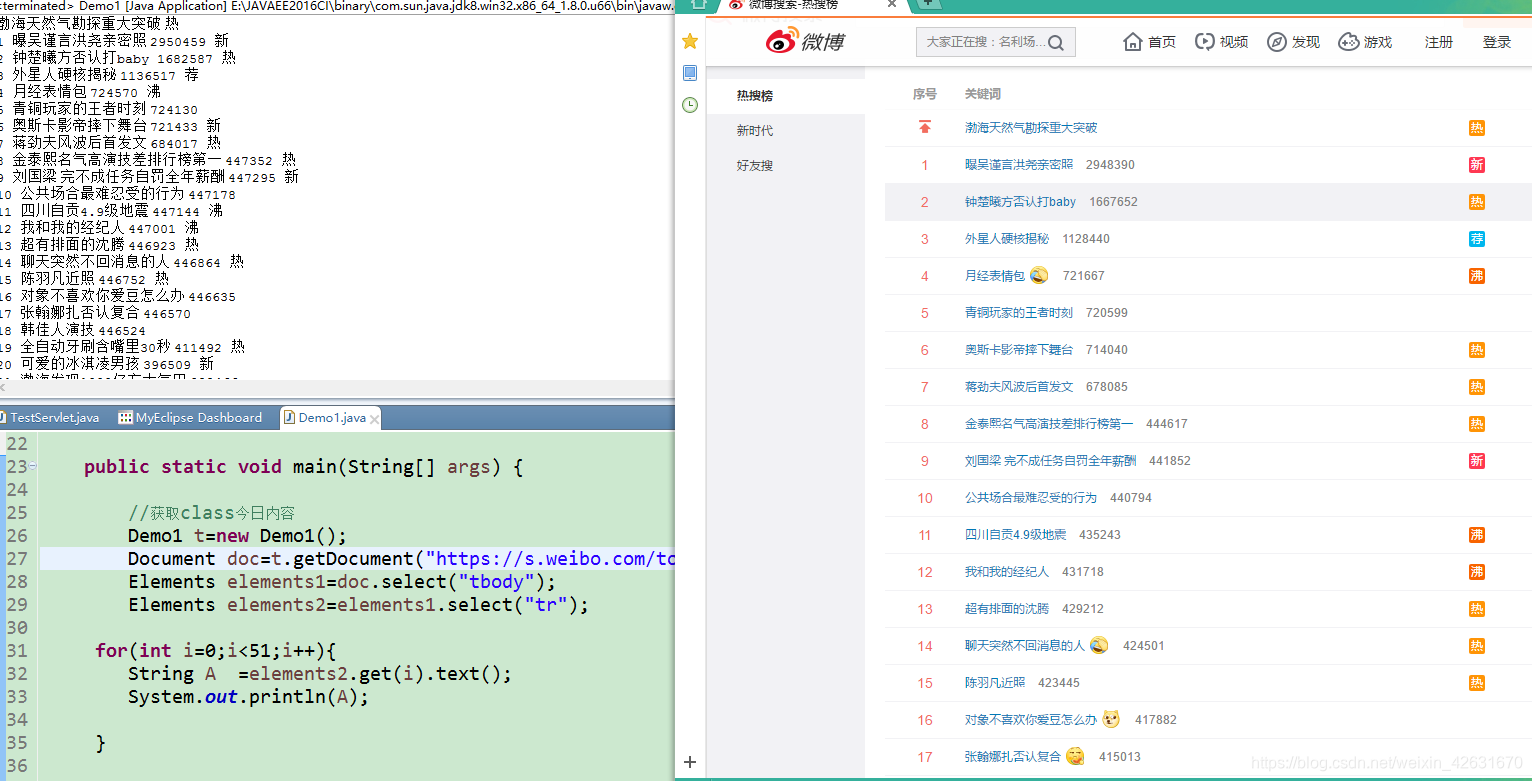Click emoji next to 张翰娜扎否认复合

[1075, 756]
